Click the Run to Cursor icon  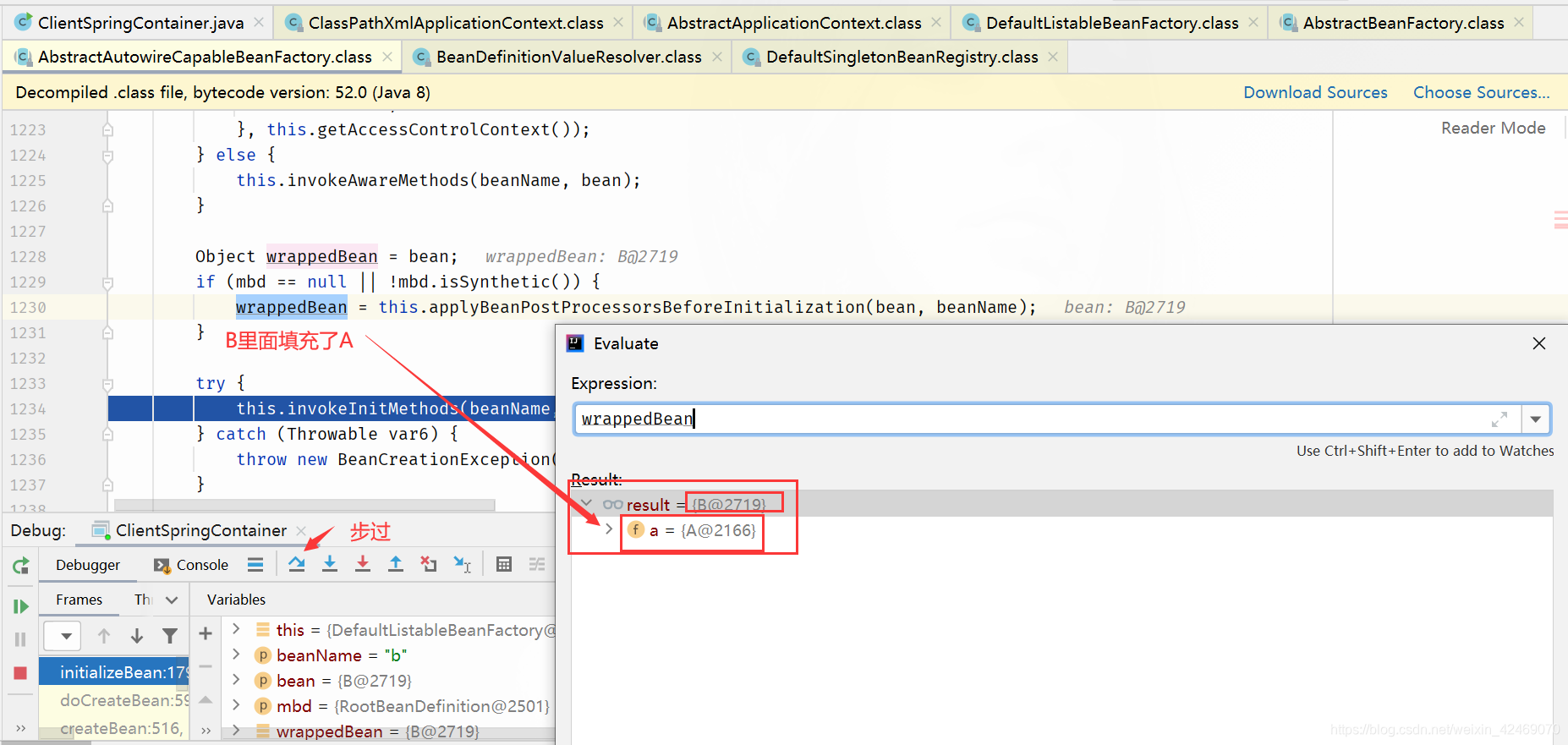[x=462, y=564]
